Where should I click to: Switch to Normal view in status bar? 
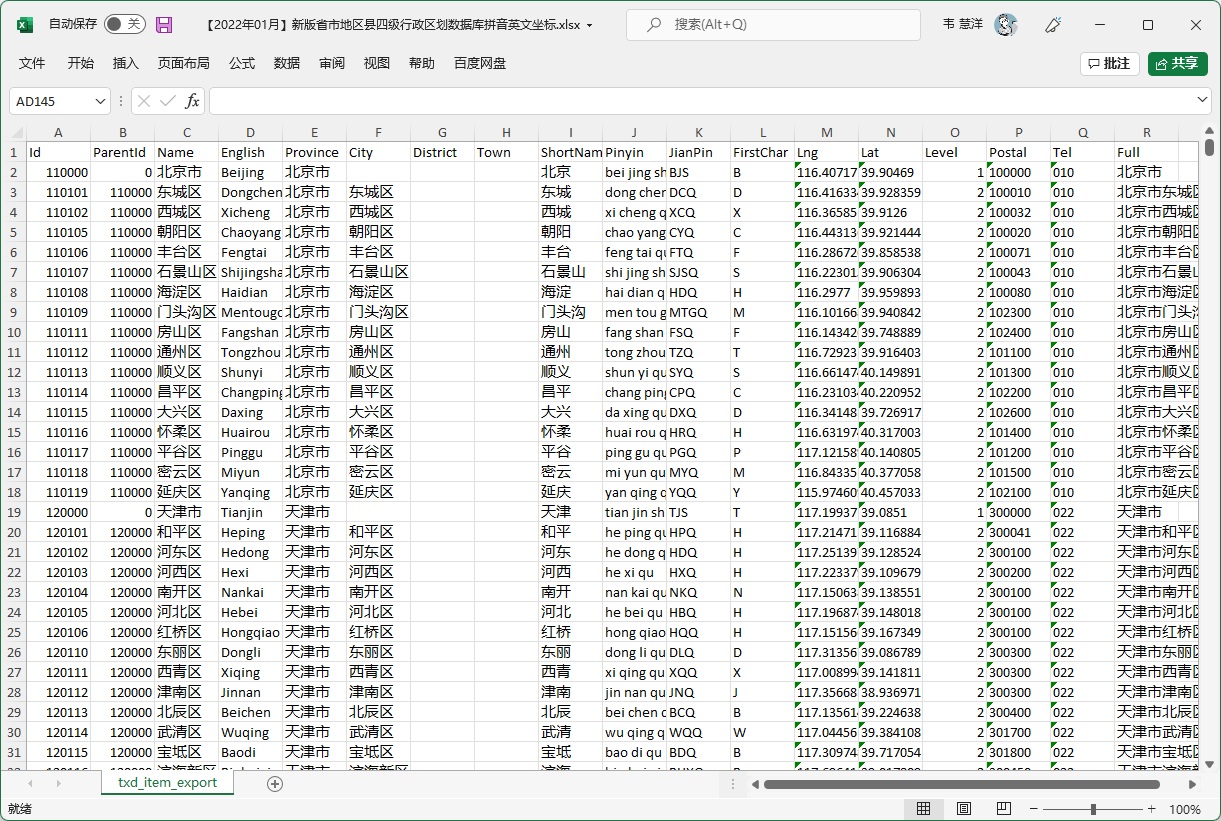[x=924, y=809]
